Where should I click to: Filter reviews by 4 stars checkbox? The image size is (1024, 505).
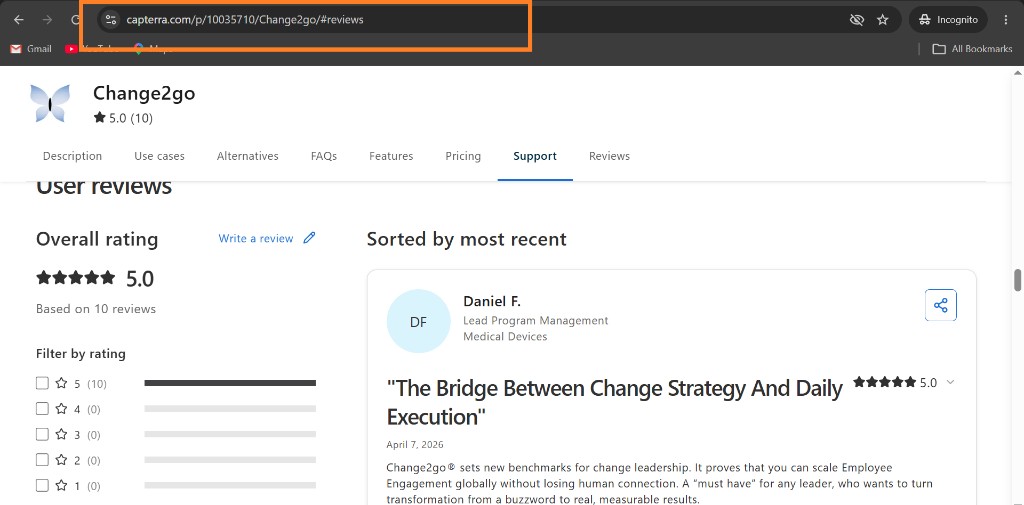tap(42, 409)
